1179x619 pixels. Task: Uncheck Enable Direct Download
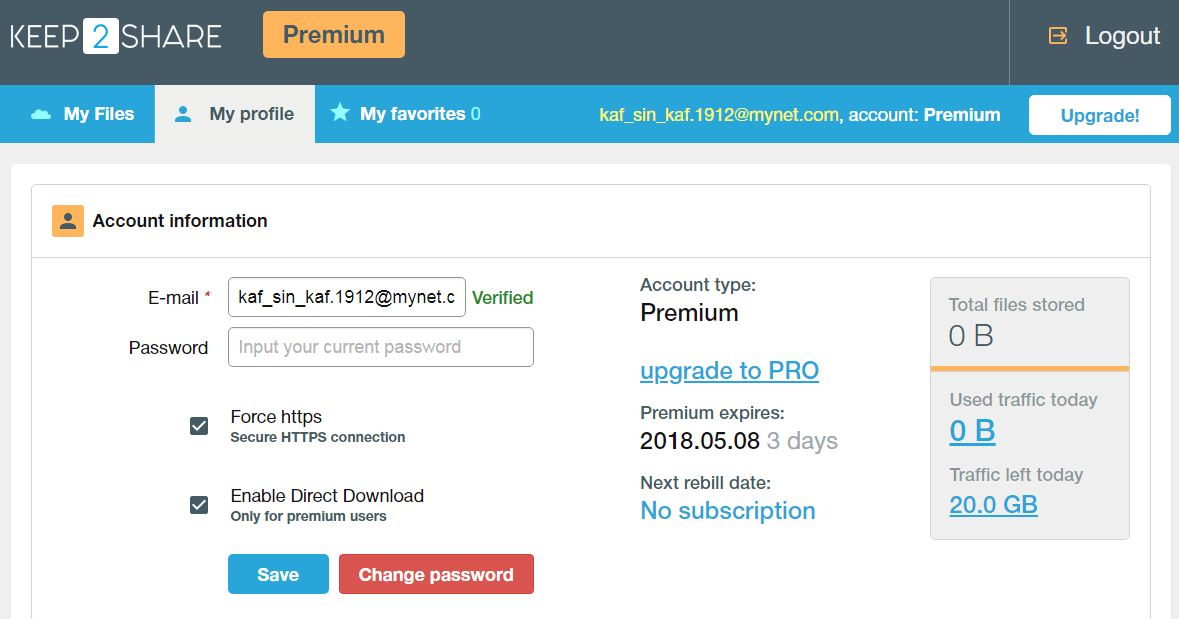(199, 504)
